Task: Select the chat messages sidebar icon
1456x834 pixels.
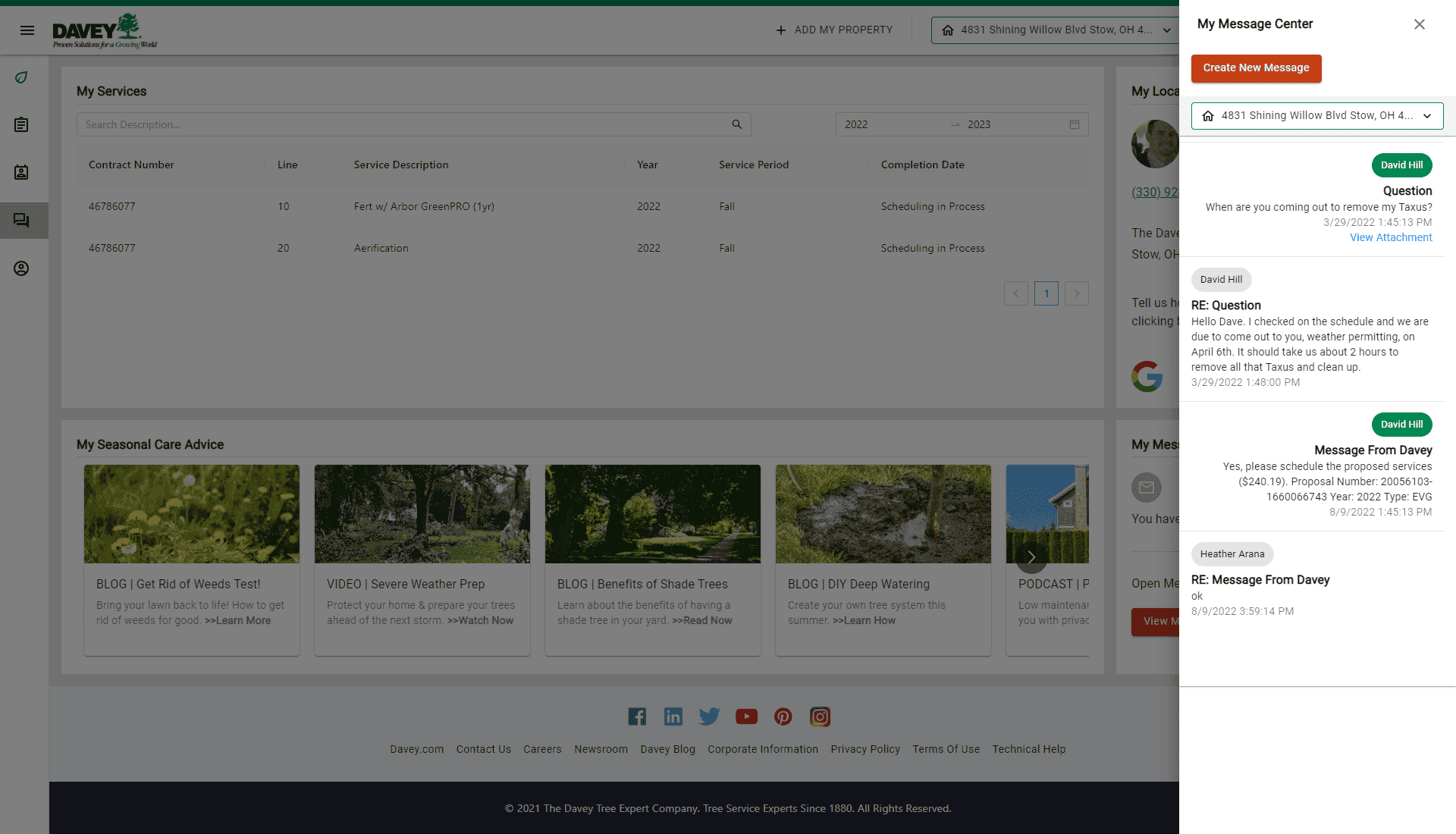Action: [x=22, y=220]
